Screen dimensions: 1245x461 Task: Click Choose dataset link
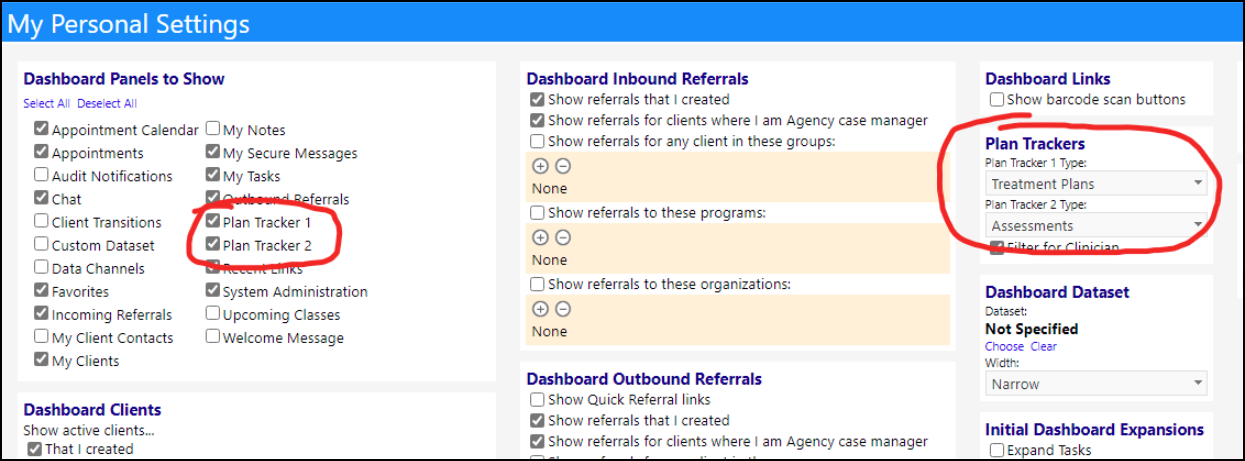pyautogui.click(x=1005, y=346)
